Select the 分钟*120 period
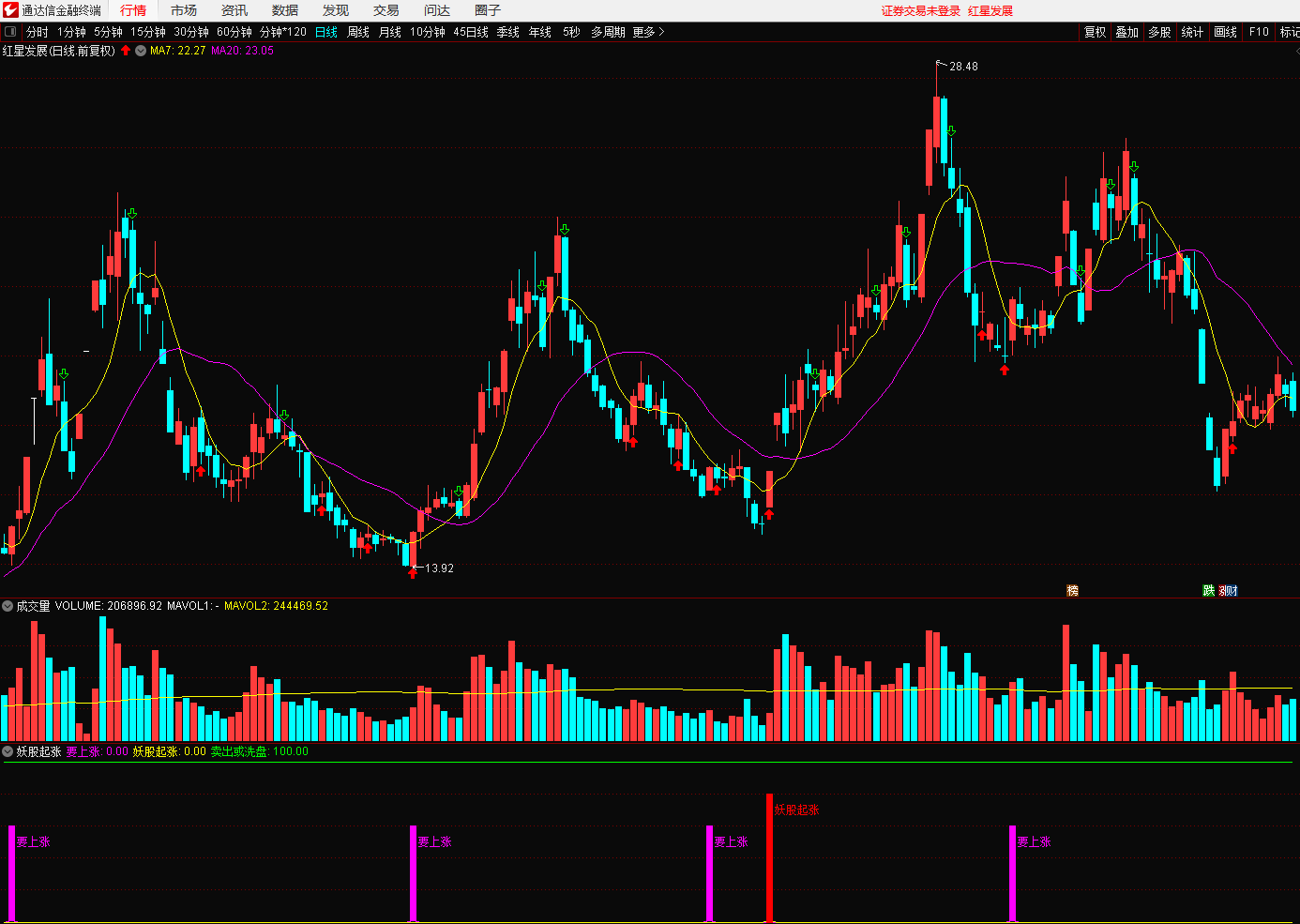This screenshot has height=924, width=1300. pos(283,32)
